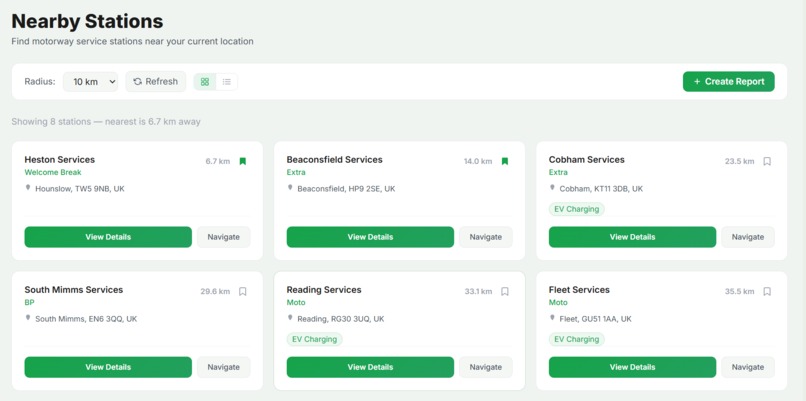Screen dimensions: 806x401
Task: Click EV Charging tag on Reading card
Action: point(315,339)
